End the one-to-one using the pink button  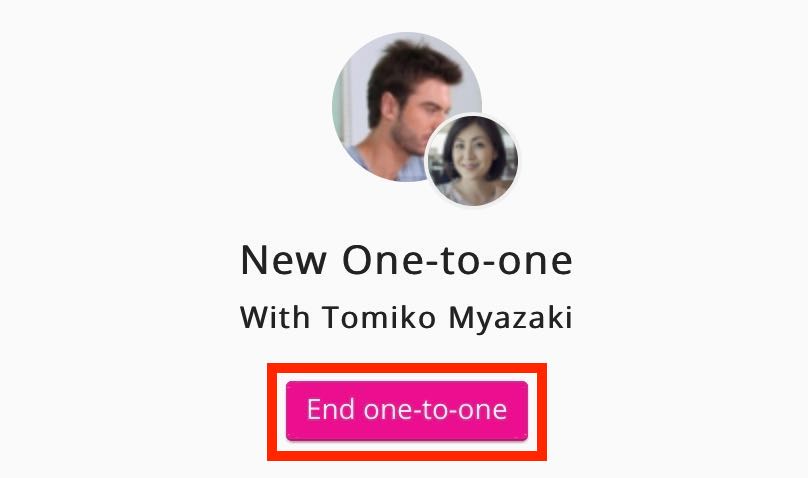point(407,411)
